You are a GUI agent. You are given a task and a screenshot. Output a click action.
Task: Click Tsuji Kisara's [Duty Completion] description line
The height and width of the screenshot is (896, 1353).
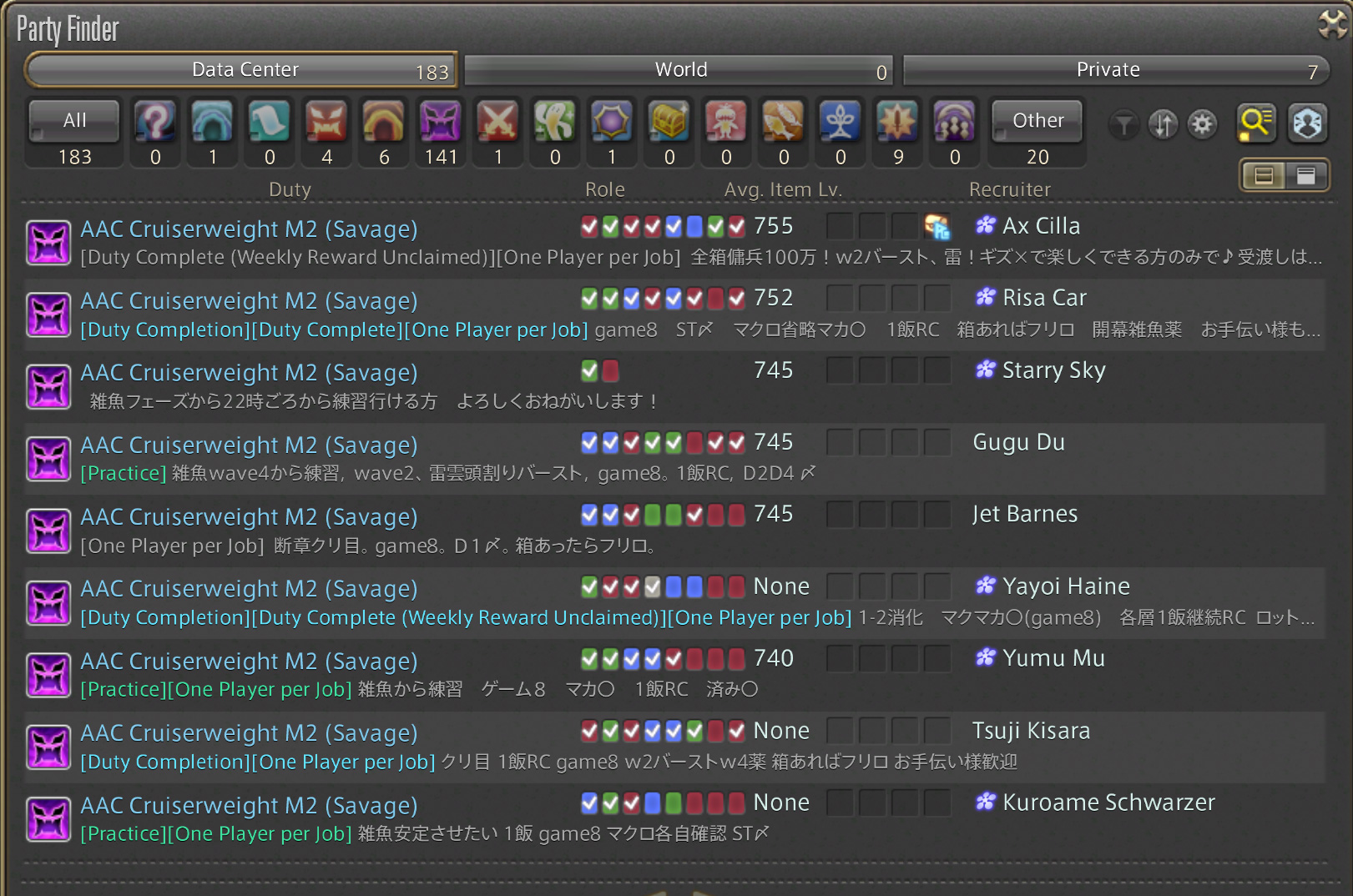click(548, 762)
